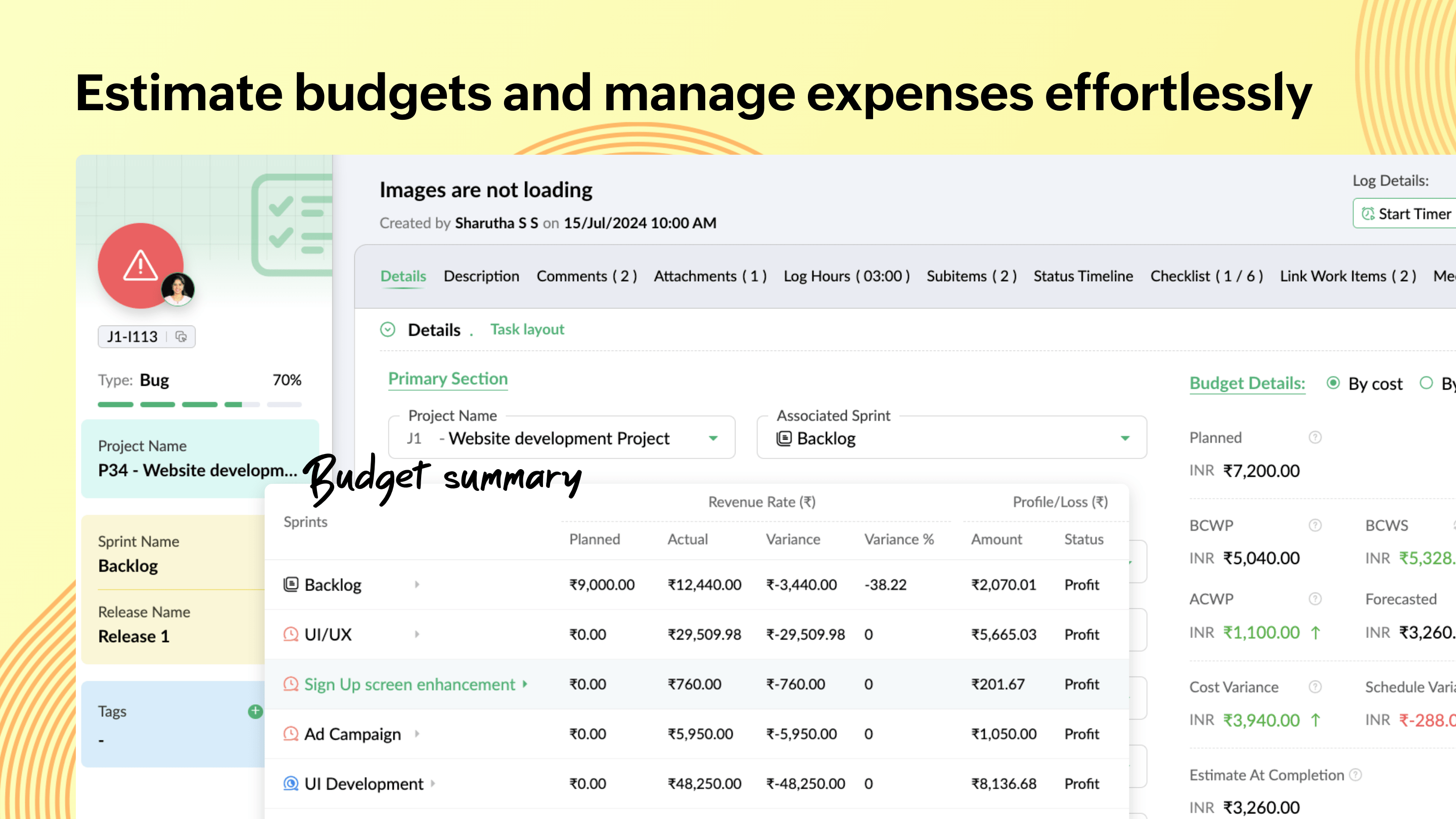Click the plus icon to add a Tag
1456x819 pixels.
(255, 712)
